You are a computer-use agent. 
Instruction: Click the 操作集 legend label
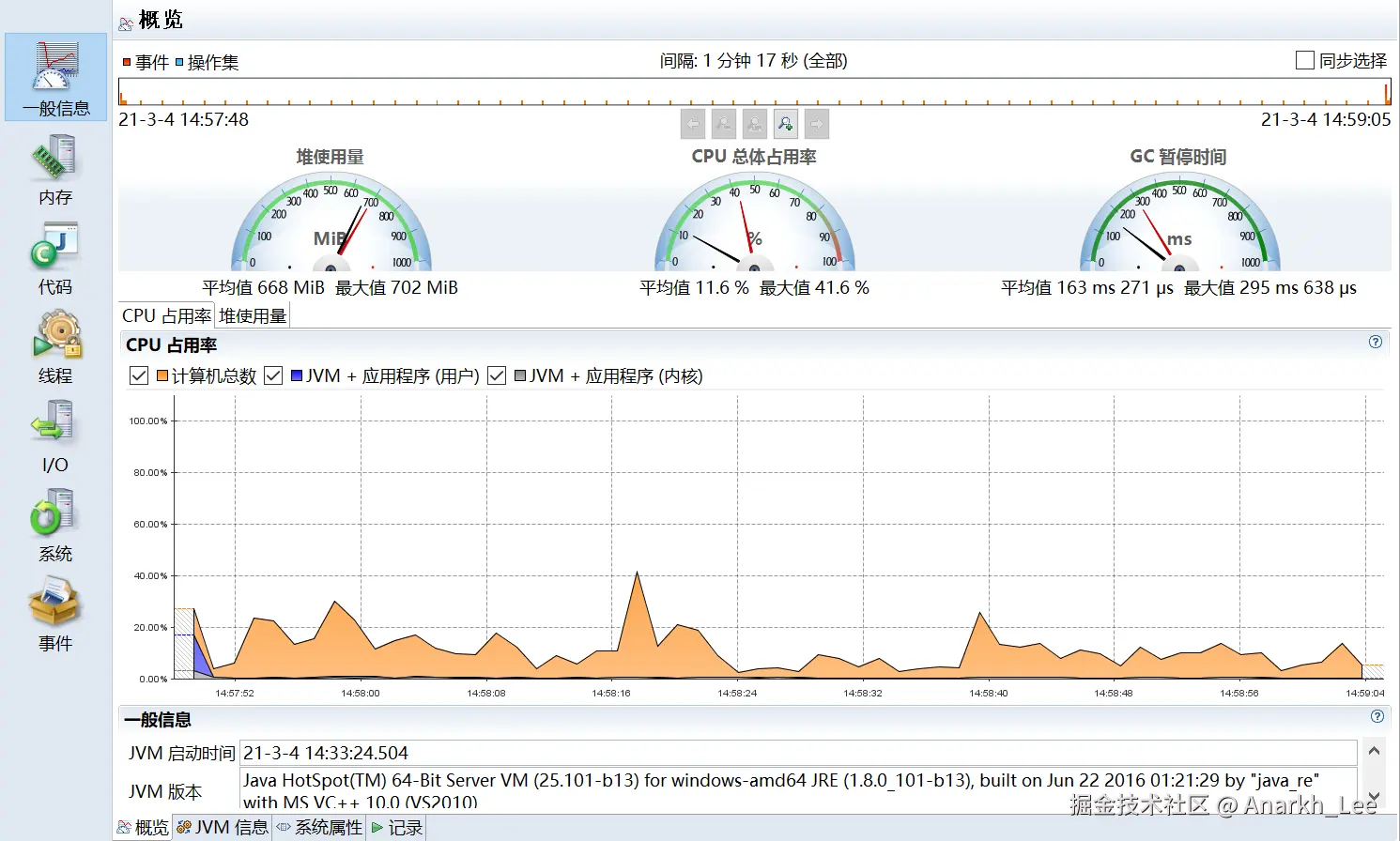[213, 62]
